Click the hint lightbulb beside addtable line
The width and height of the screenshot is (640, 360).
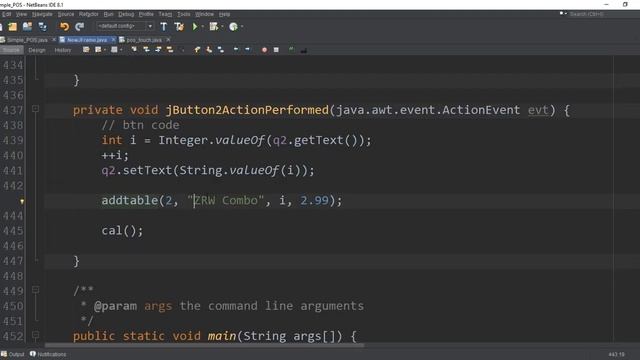(22, 201)
